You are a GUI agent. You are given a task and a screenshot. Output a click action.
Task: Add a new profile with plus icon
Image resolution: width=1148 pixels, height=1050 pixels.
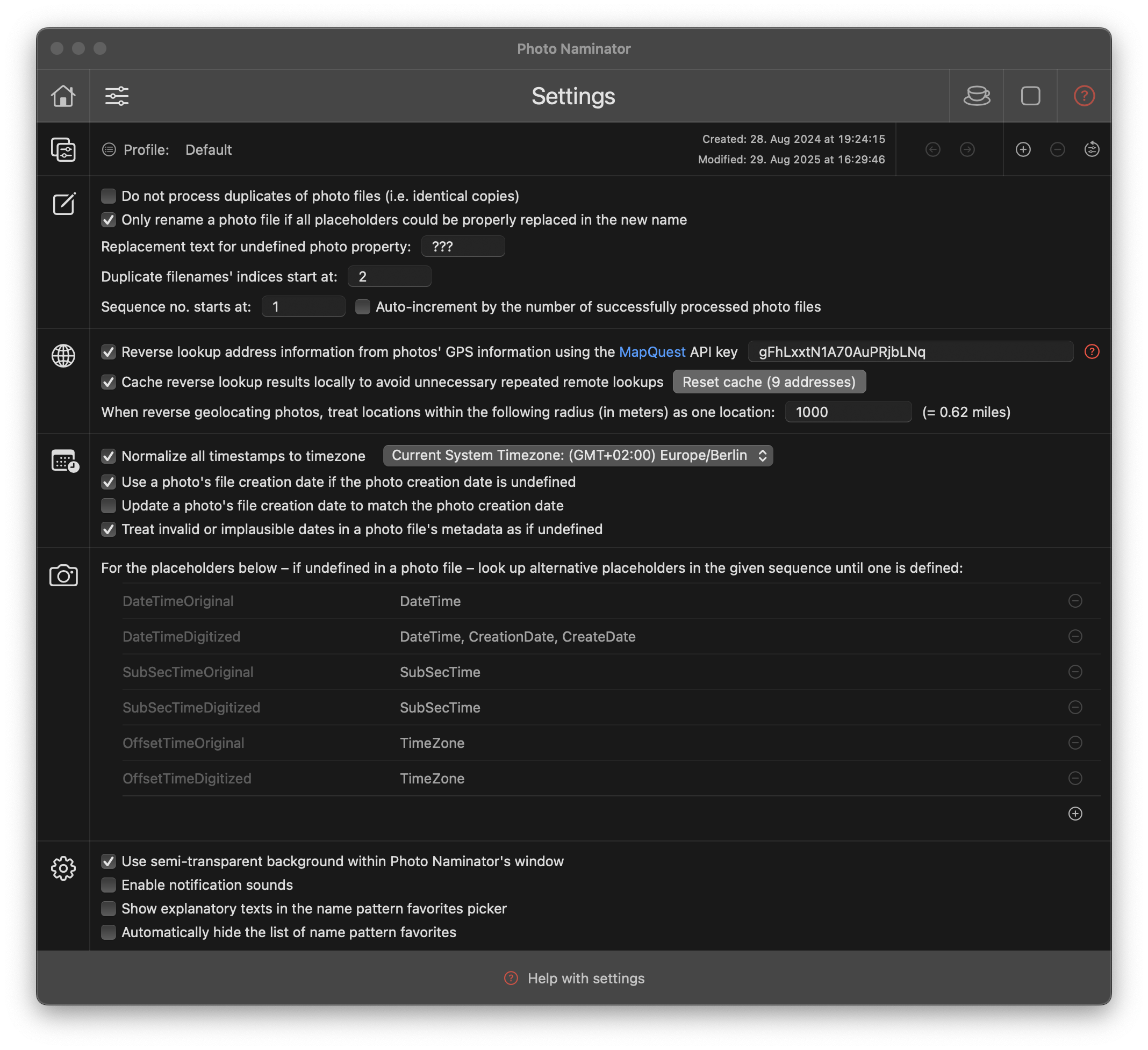click(1023, 149)
